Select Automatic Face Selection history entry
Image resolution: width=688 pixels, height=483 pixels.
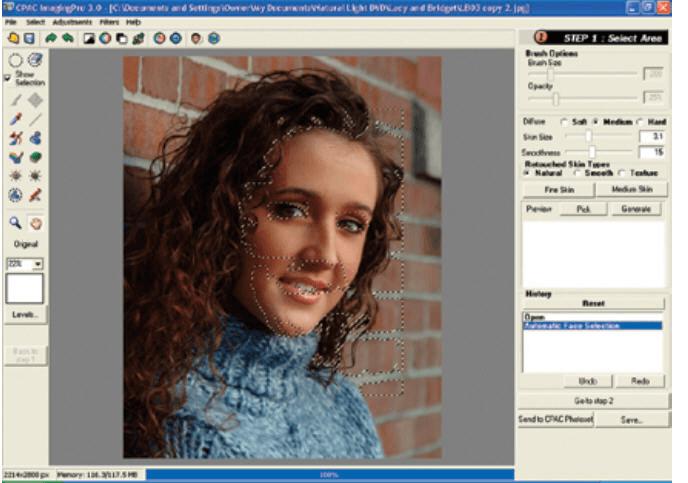coord(592,326)
